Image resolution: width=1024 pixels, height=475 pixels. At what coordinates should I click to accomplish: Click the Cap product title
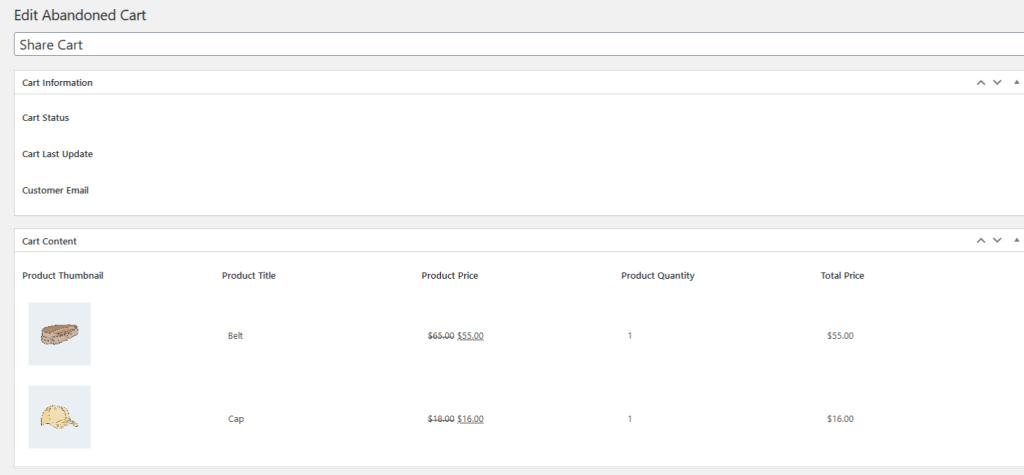pos(235,419)
